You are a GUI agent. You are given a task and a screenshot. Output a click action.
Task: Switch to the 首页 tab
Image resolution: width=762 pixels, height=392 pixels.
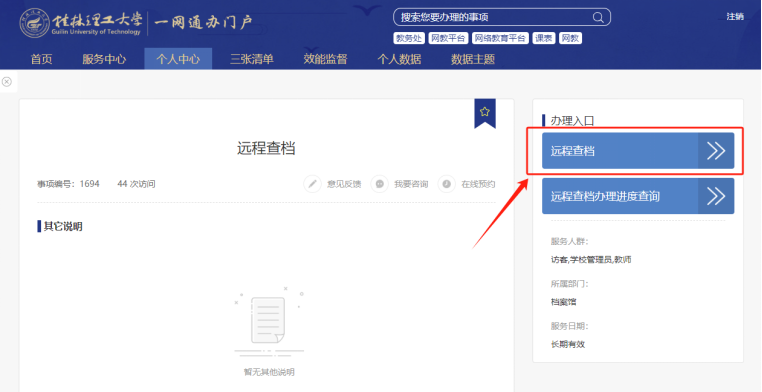[x=41, y=59]
